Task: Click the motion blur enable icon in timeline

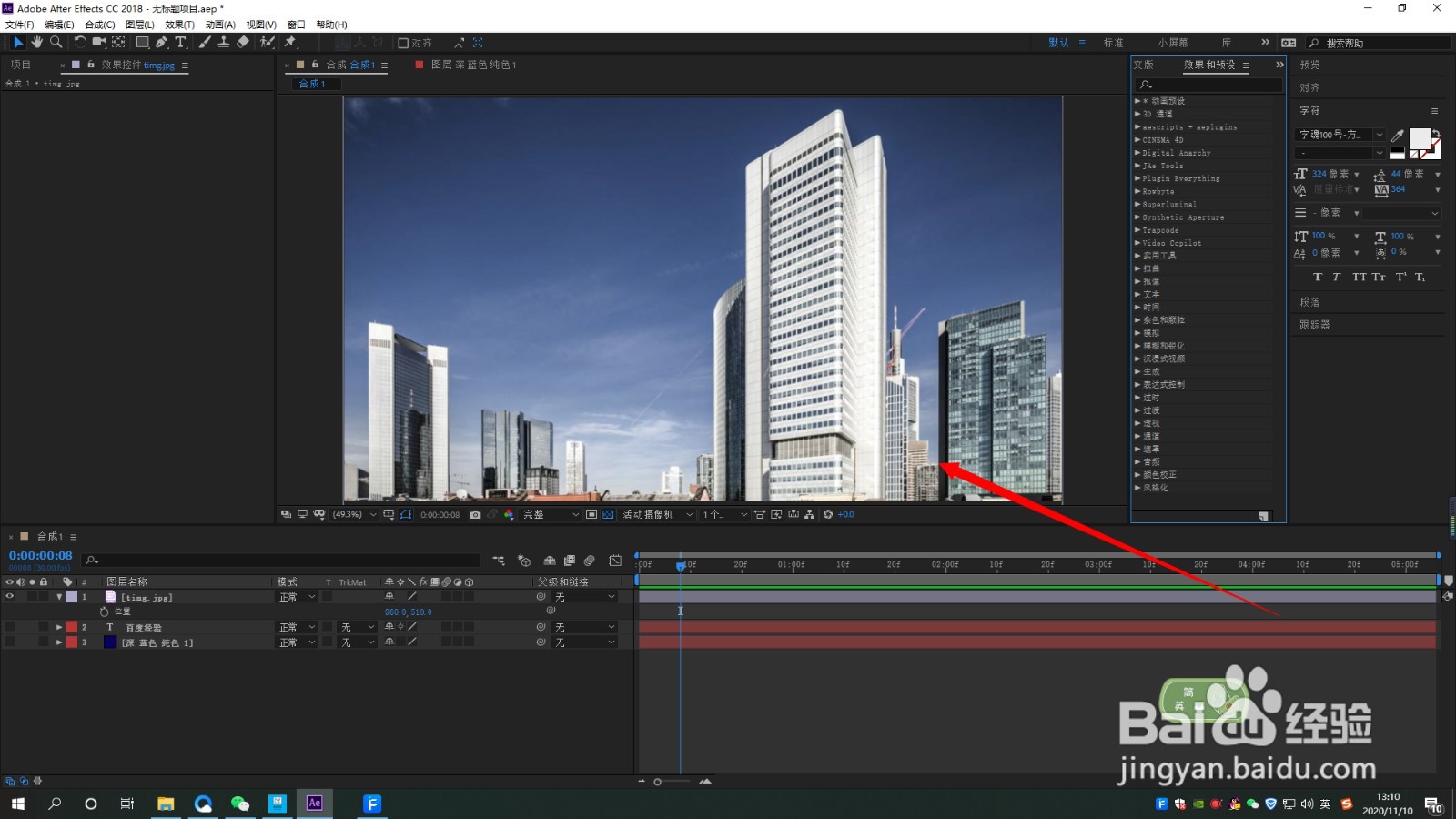Action: click(590, 561)
